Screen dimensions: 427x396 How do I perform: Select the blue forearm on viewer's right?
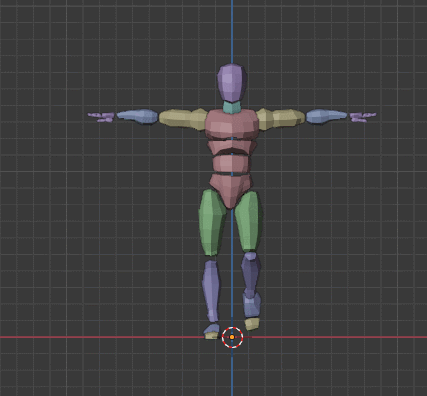pyautogui.click(x=326, y=116)
